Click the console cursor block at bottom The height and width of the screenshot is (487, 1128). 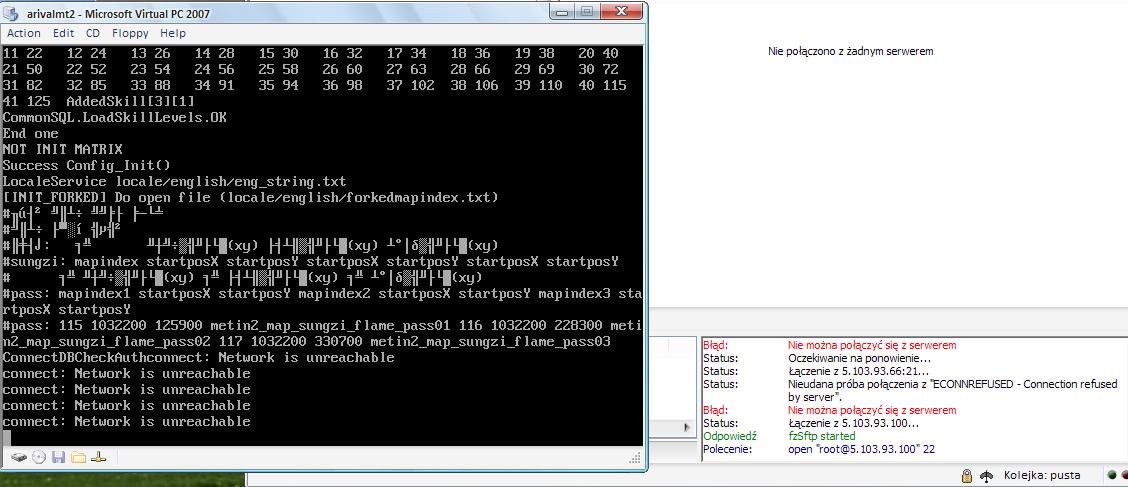pyautogui.click(x=6, y=437)
